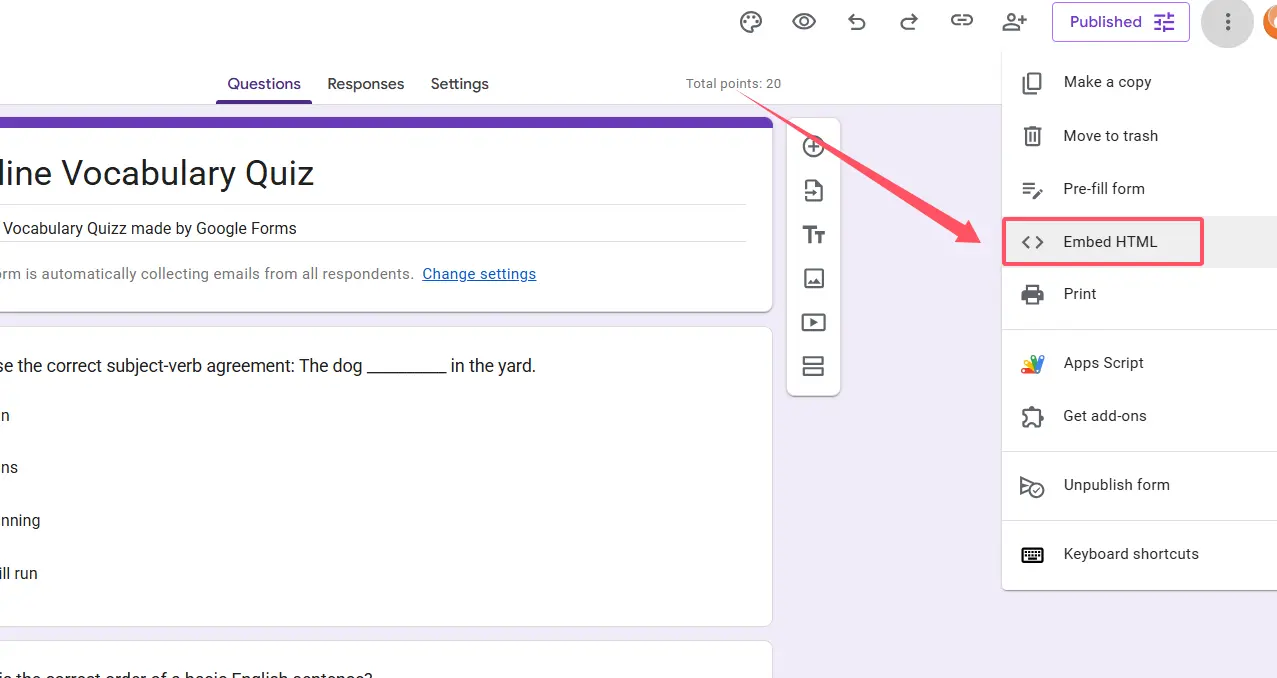This screenshot has height=678, width=1277.
Task: Open the theme customization palette icon
Action: (751, 22)
